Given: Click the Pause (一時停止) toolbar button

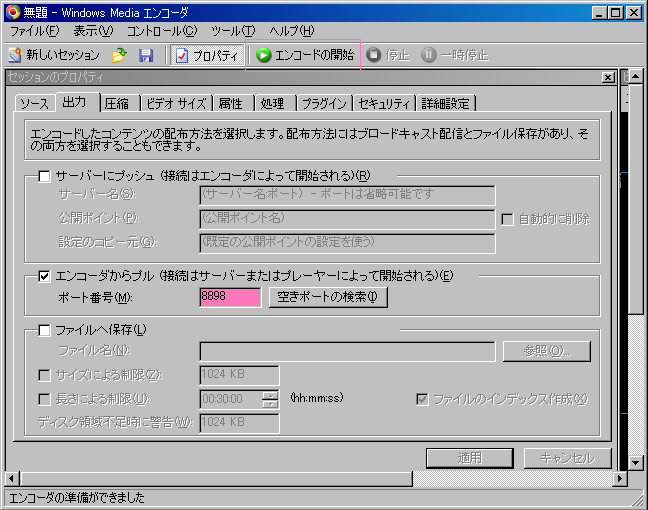Looking at the screenshot, I should [x=455, y=55].
